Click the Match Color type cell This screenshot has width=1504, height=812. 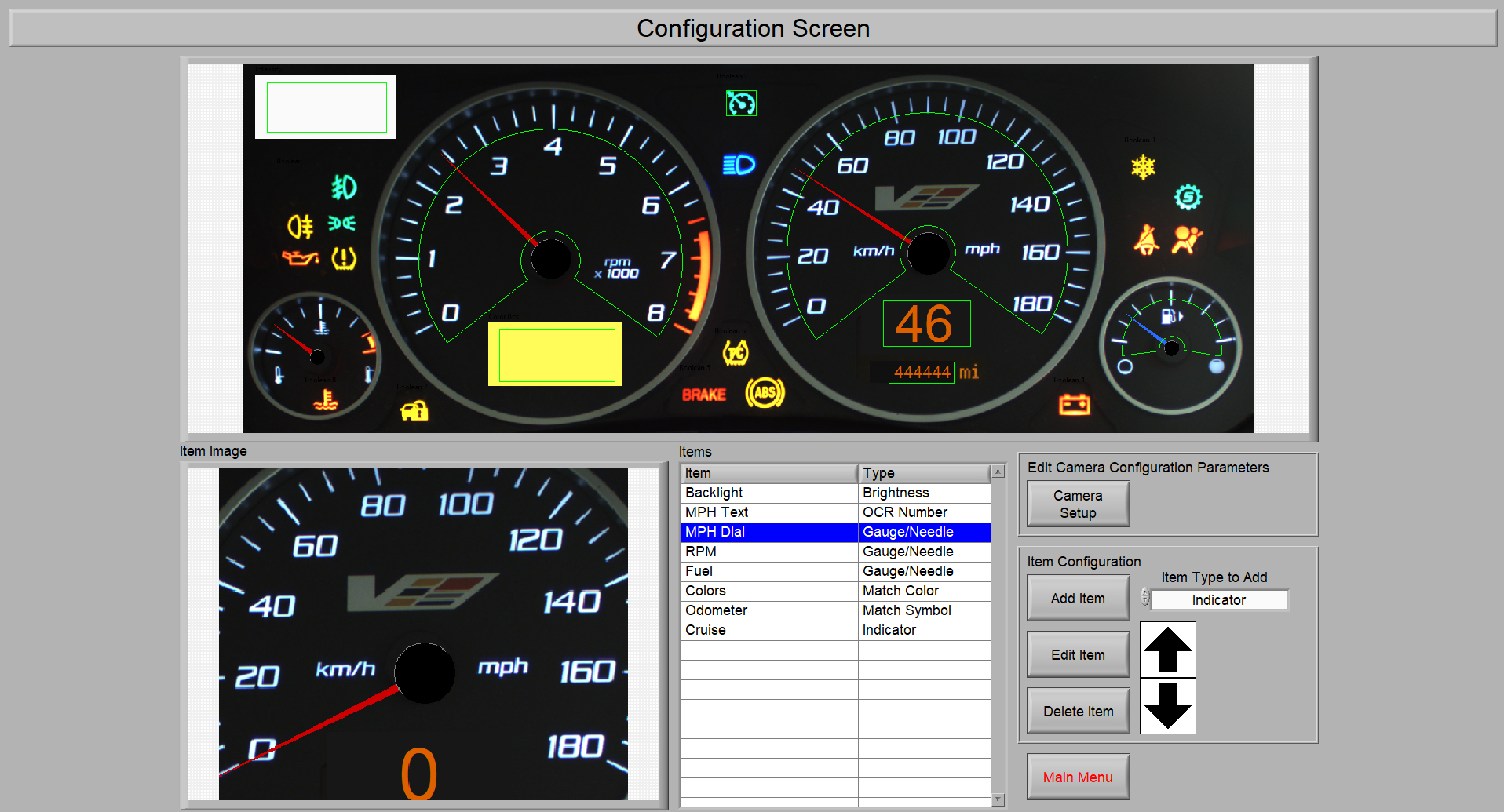pyautogui.click(x=924, y=591)
